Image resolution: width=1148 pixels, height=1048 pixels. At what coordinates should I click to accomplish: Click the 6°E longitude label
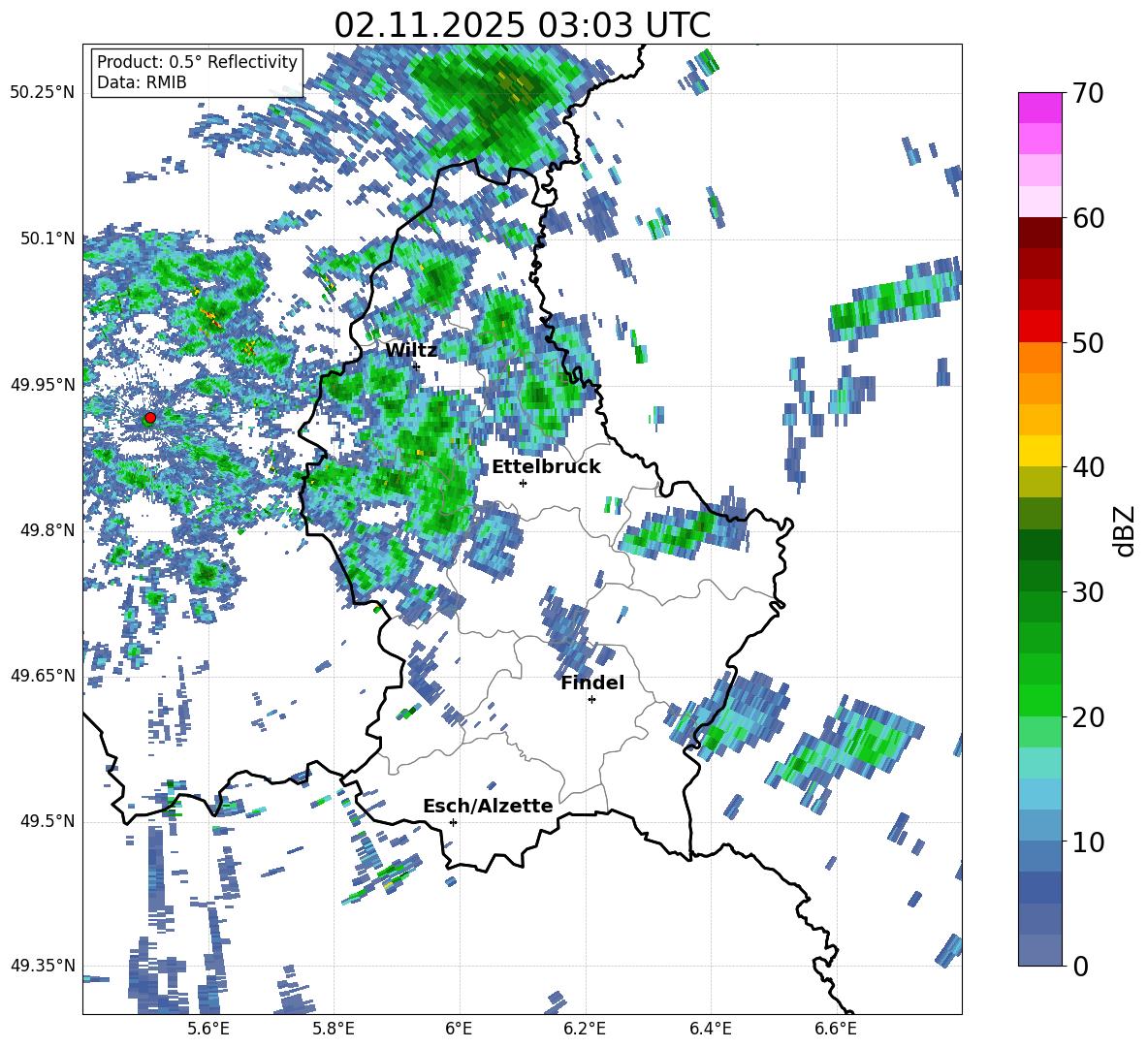[x=459, y=1029]
